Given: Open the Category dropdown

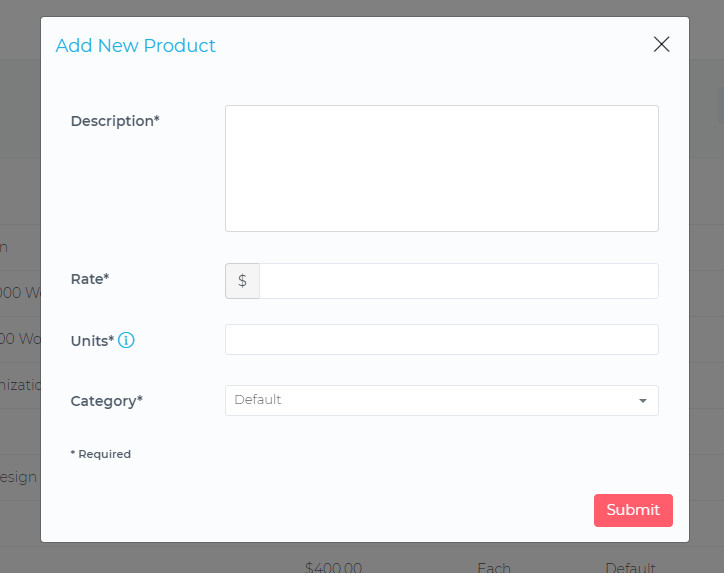Looking at the screenshot, I should [440, 400].
